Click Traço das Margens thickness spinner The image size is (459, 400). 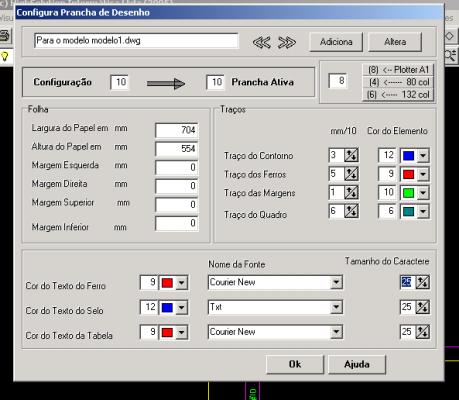tap(351, 193)
